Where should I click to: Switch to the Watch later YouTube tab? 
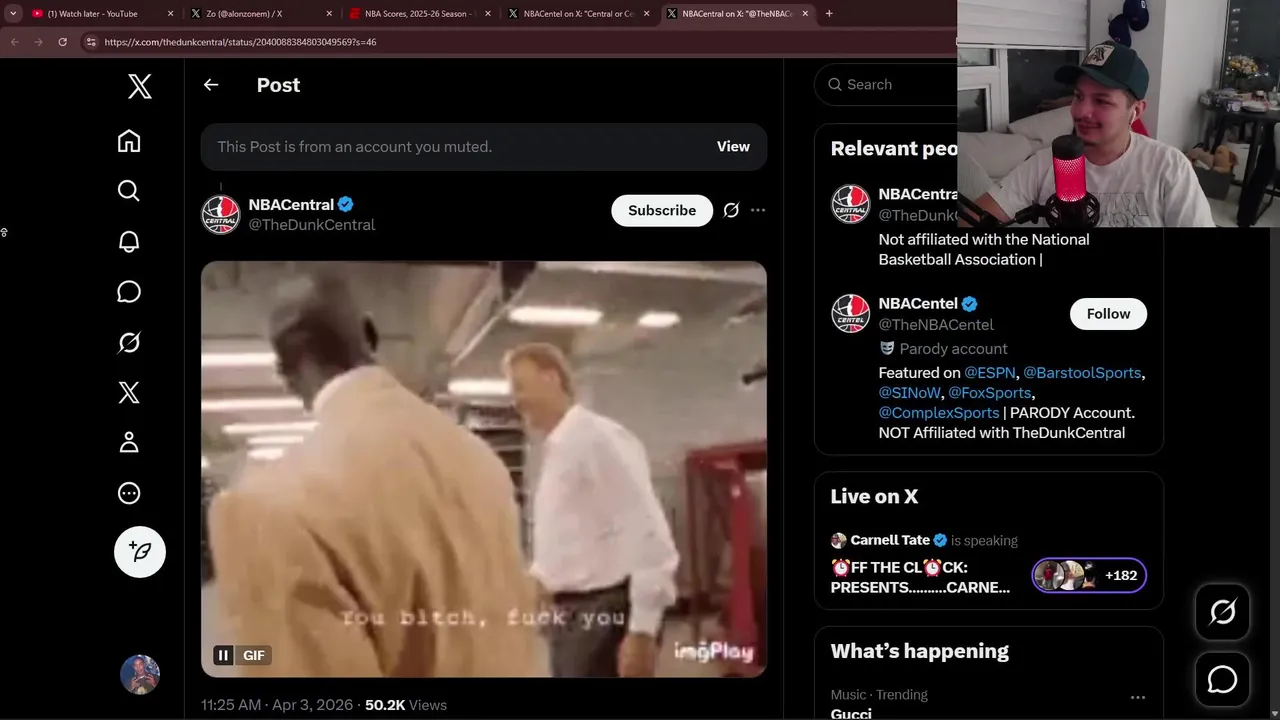[x=99, y=14]
